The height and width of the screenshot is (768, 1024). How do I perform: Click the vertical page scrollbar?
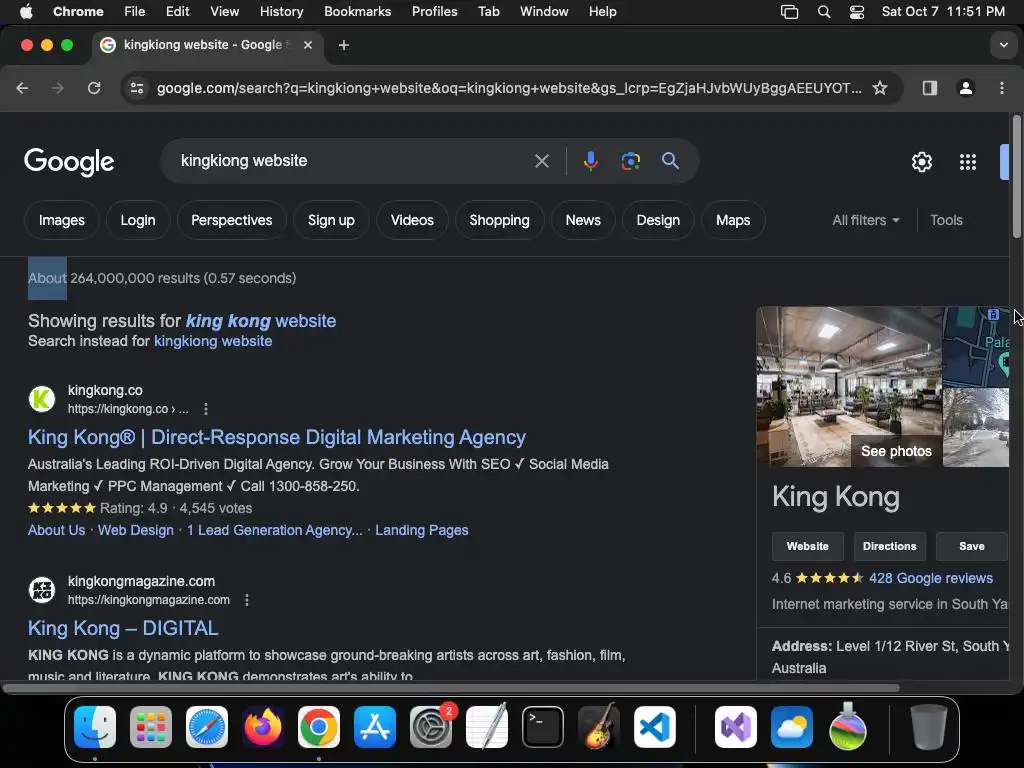coord(1017,176)
